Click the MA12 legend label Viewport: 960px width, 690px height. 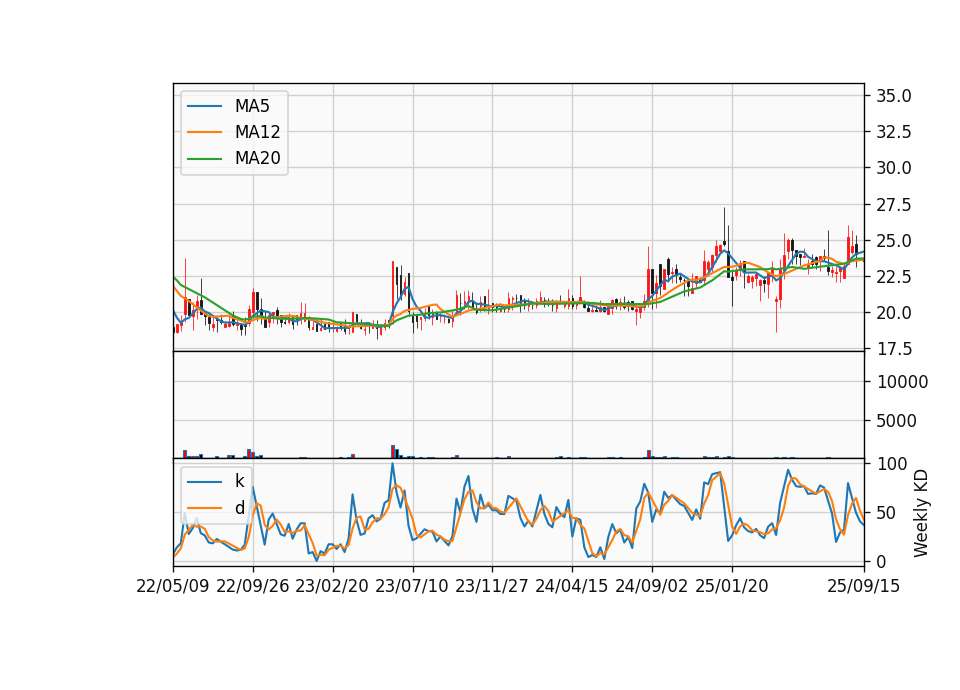[x=257, y=132]
